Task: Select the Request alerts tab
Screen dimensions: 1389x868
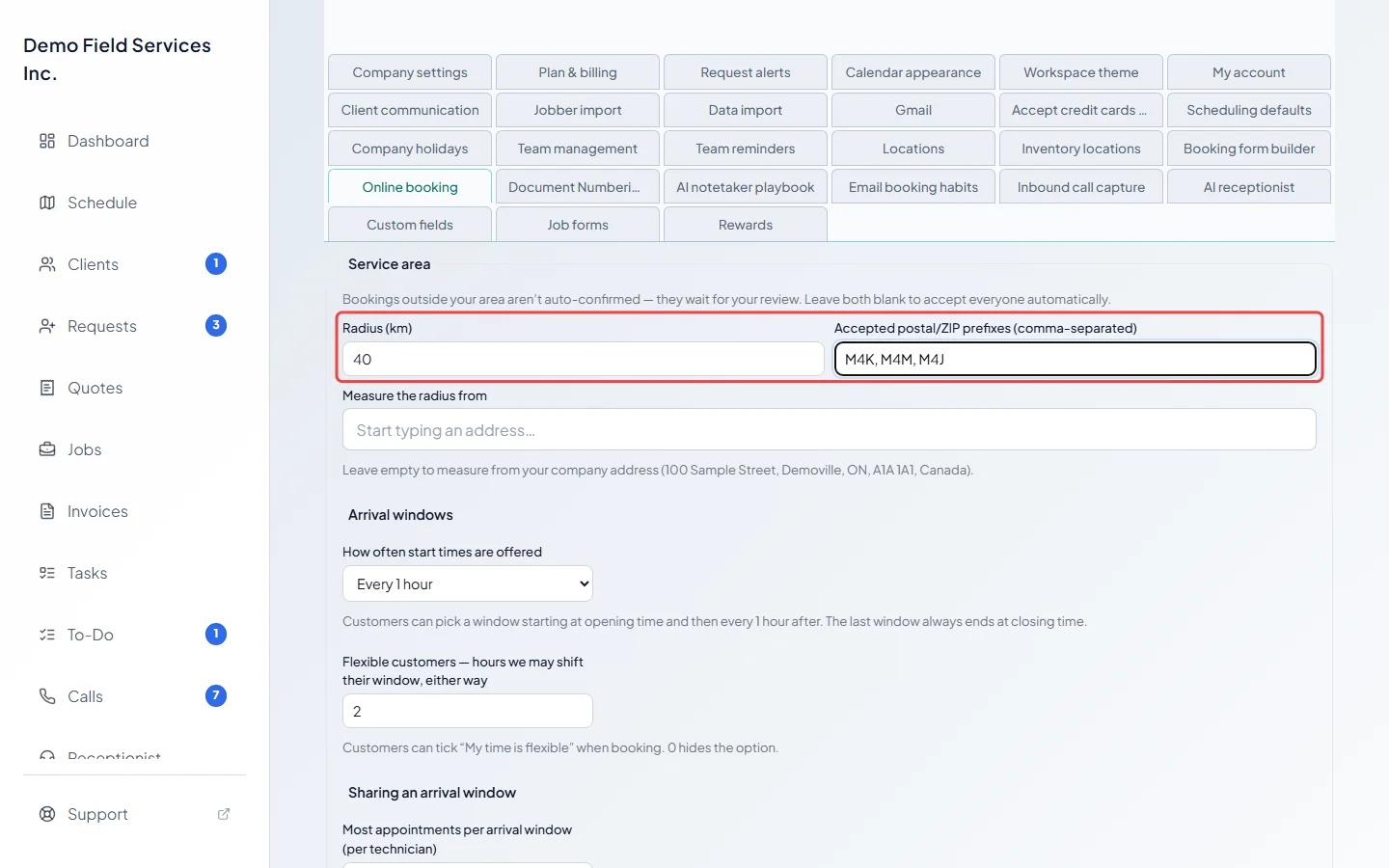Action: pos(746,72)
